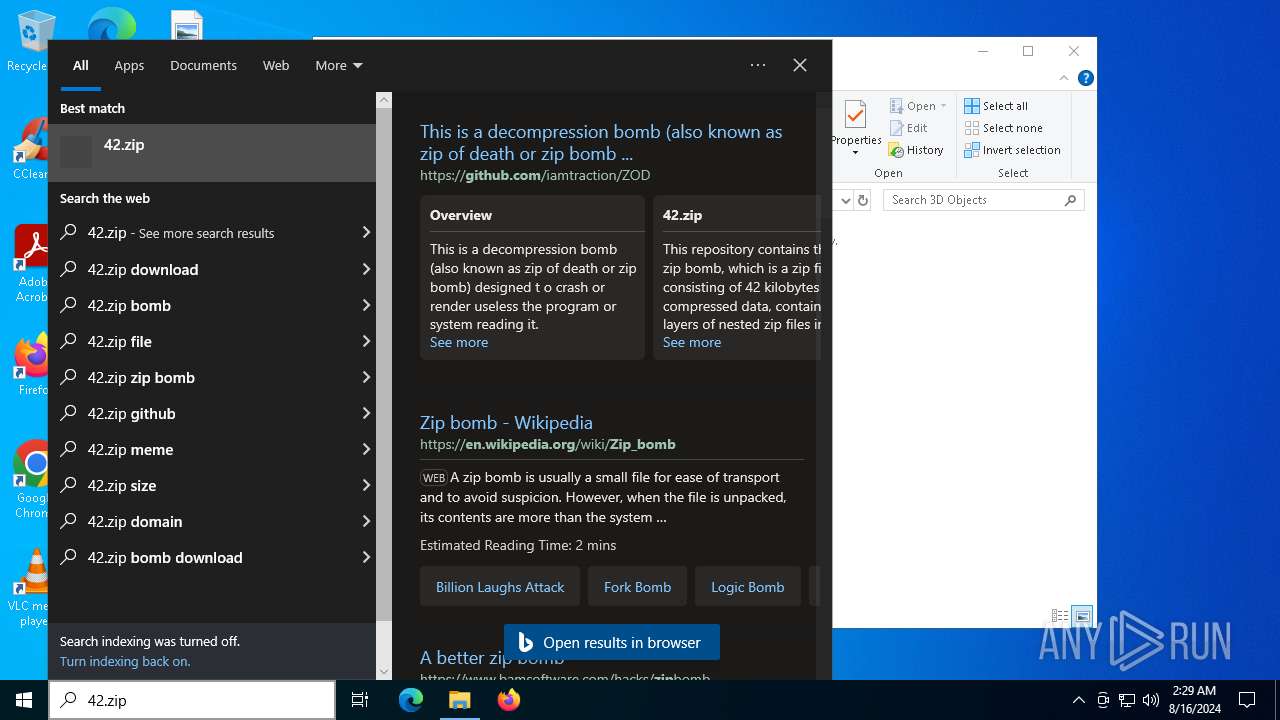The height and width of the screenshot is (720, 1280).
Task: Click the Properties button in Explorer ribbon
Action: click(x=856, y=128)
